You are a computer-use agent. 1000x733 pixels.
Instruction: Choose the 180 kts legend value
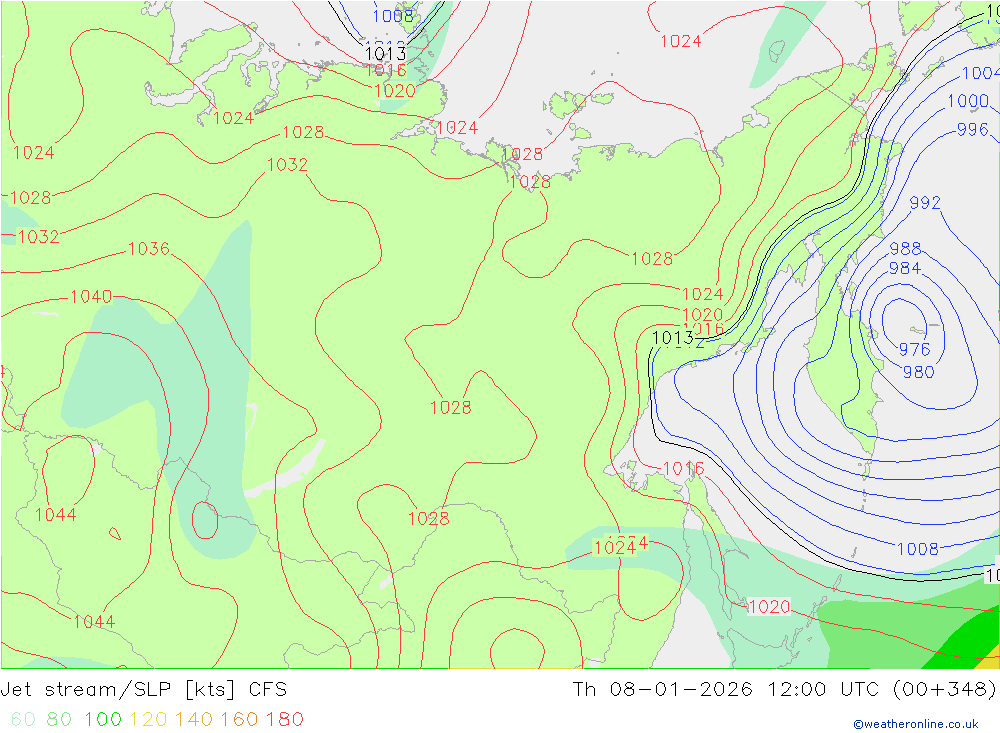click(x=284, y=719)
